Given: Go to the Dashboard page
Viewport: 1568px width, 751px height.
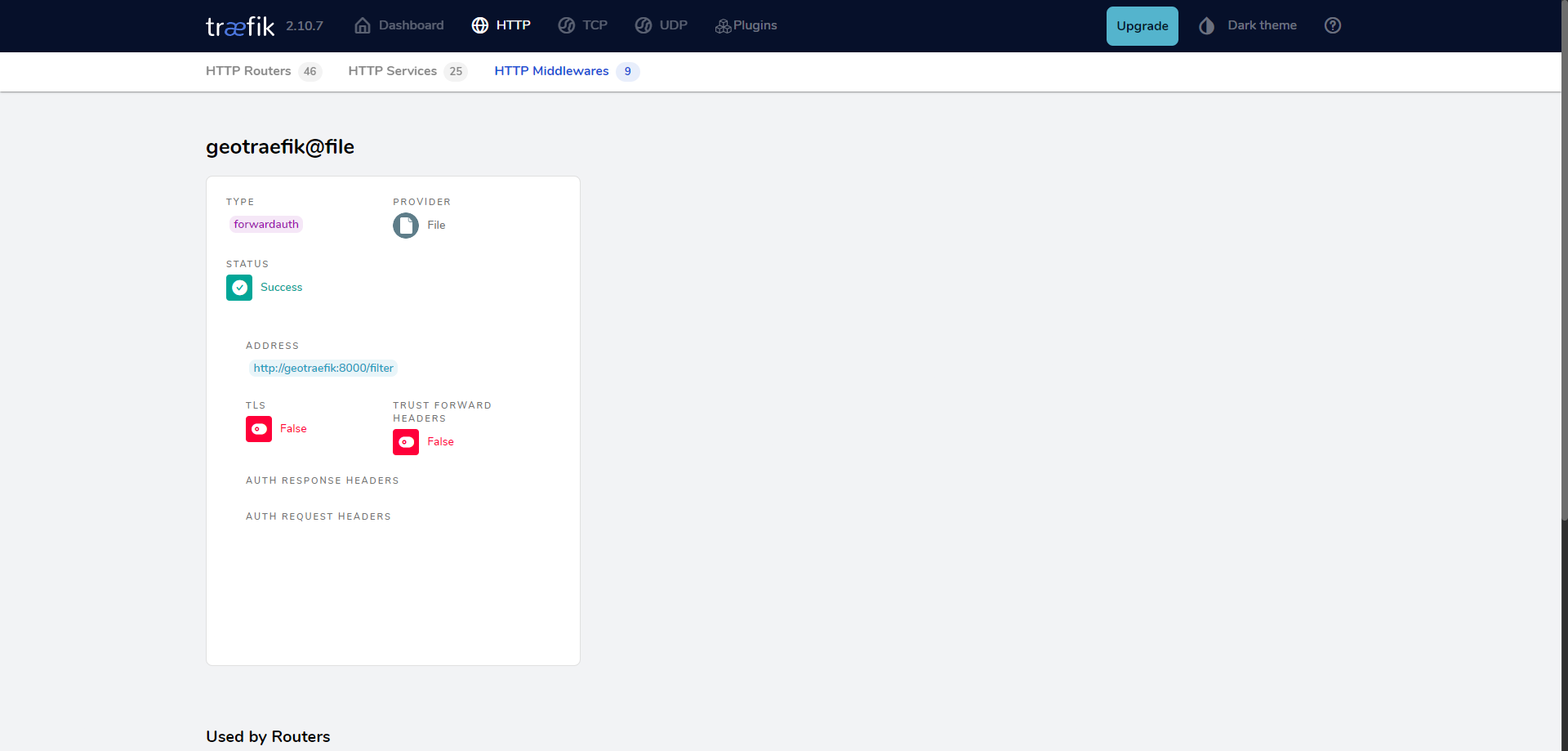Looking at the screenshot, I should pos(399,25).
